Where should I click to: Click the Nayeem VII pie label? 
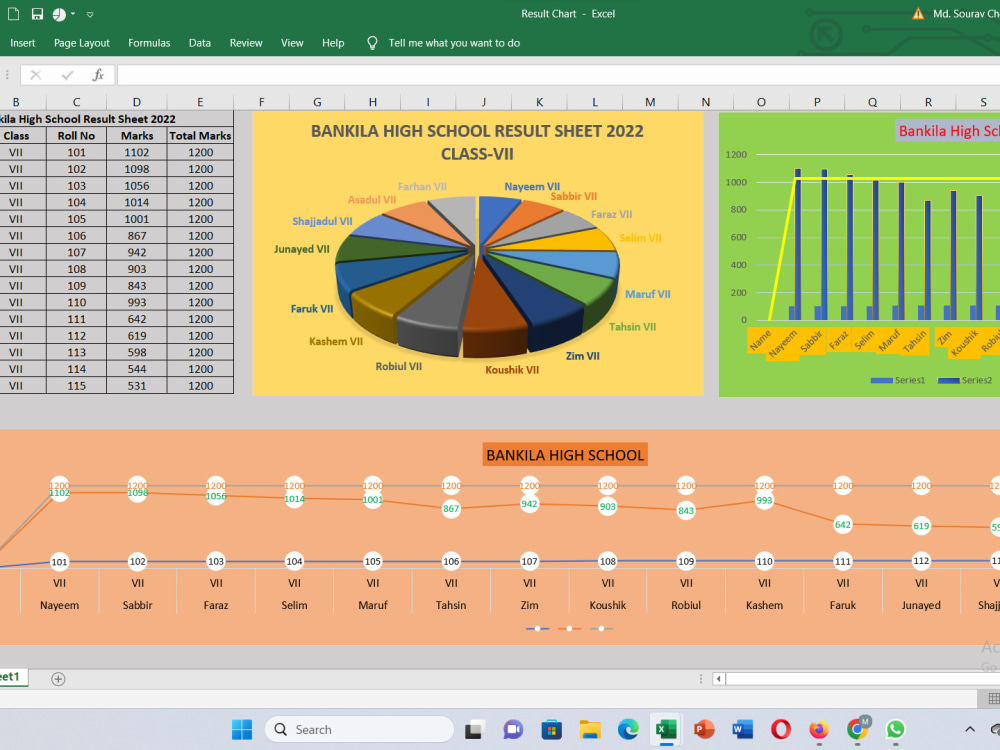point(532,187)
